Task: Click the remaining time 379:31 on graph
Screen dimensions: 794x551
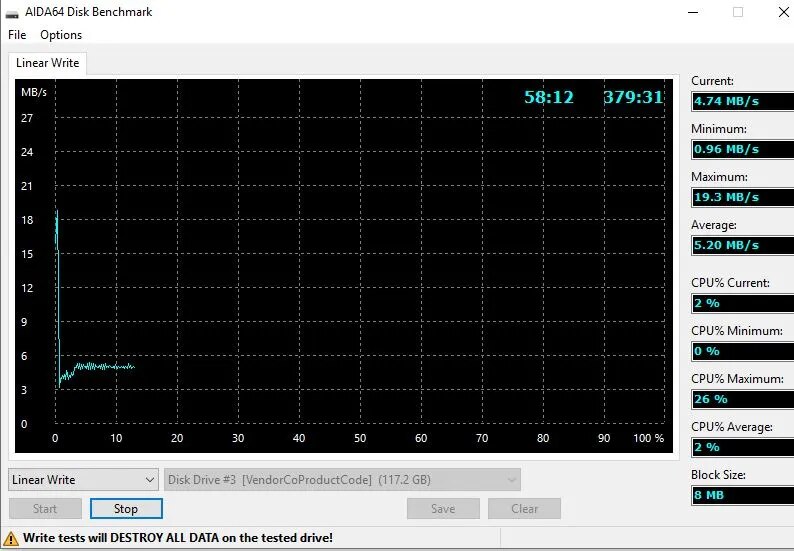Action: click(x=633, y=97)
